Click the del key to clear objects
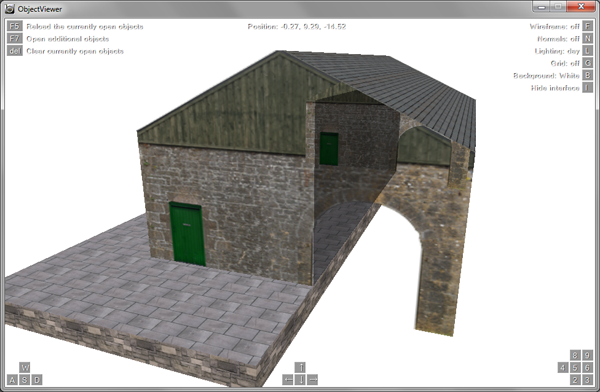Screen dimensions: 600x392 15,51
